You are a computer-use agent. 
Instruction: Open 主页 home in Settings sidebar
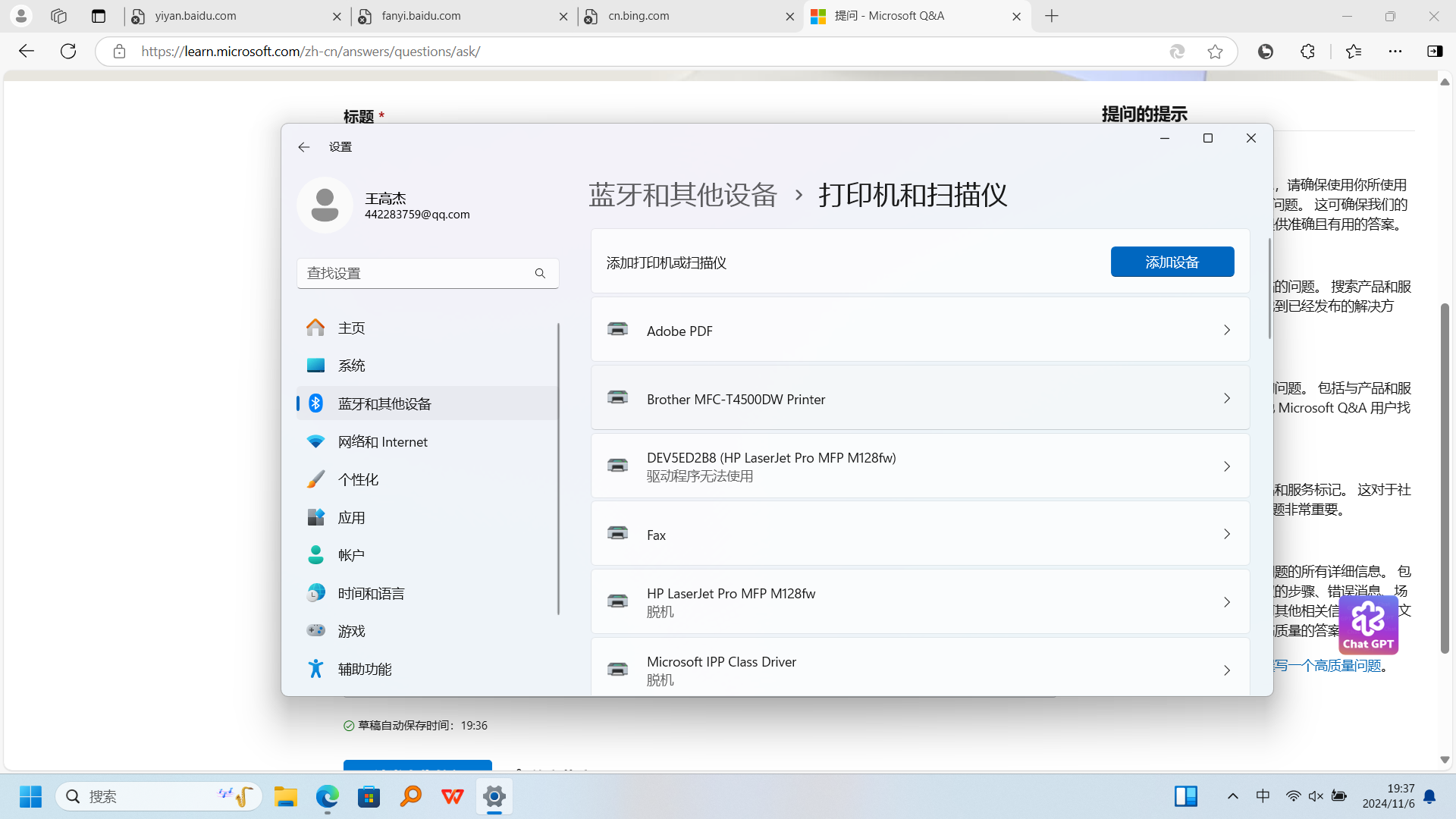[x=428, y=328]
